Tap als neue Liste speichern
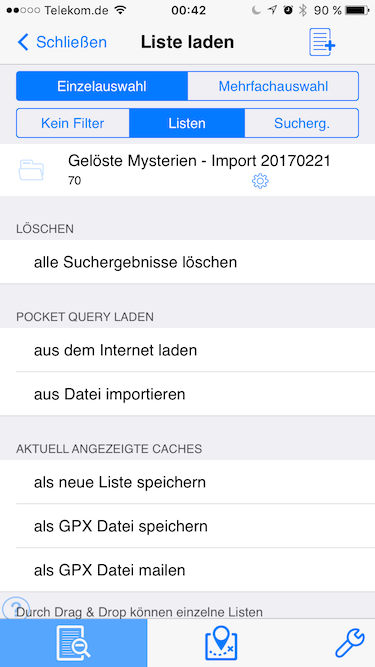The image size is (375, 667). click(188, 482)
